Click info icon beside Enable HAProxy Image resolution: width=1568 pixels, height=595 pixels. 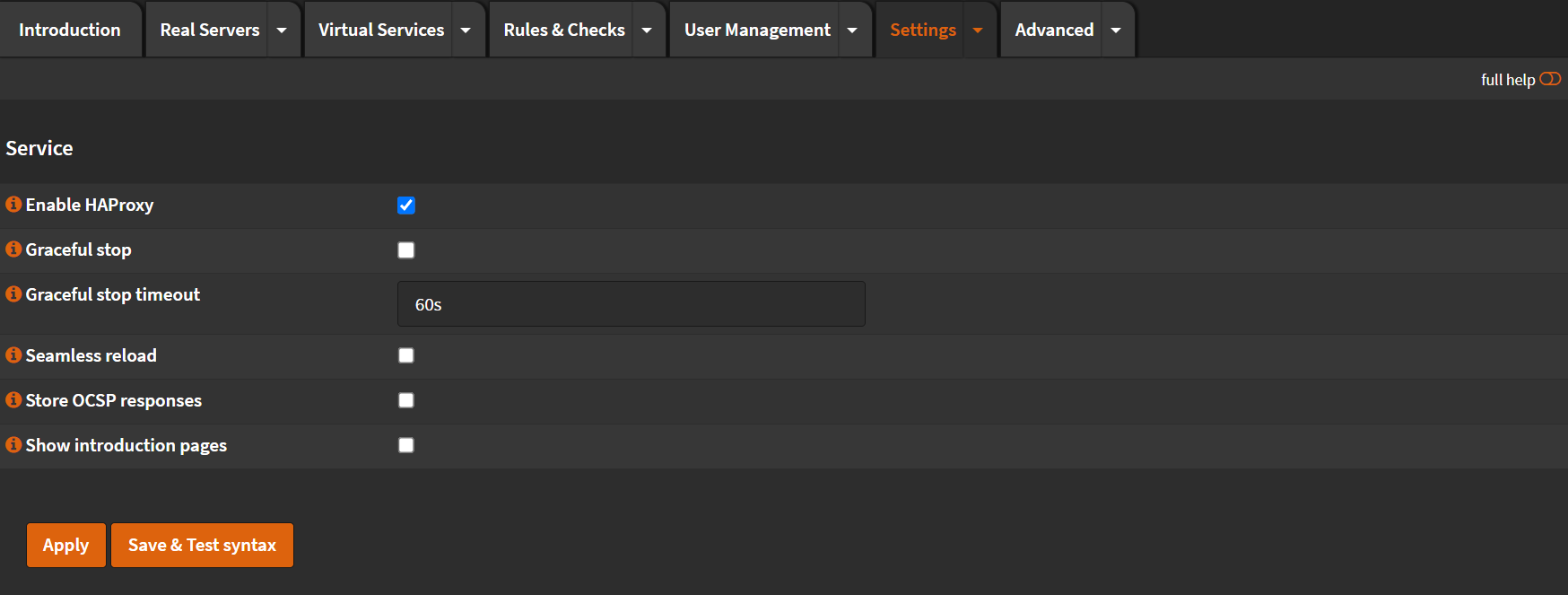coord(13,205)
